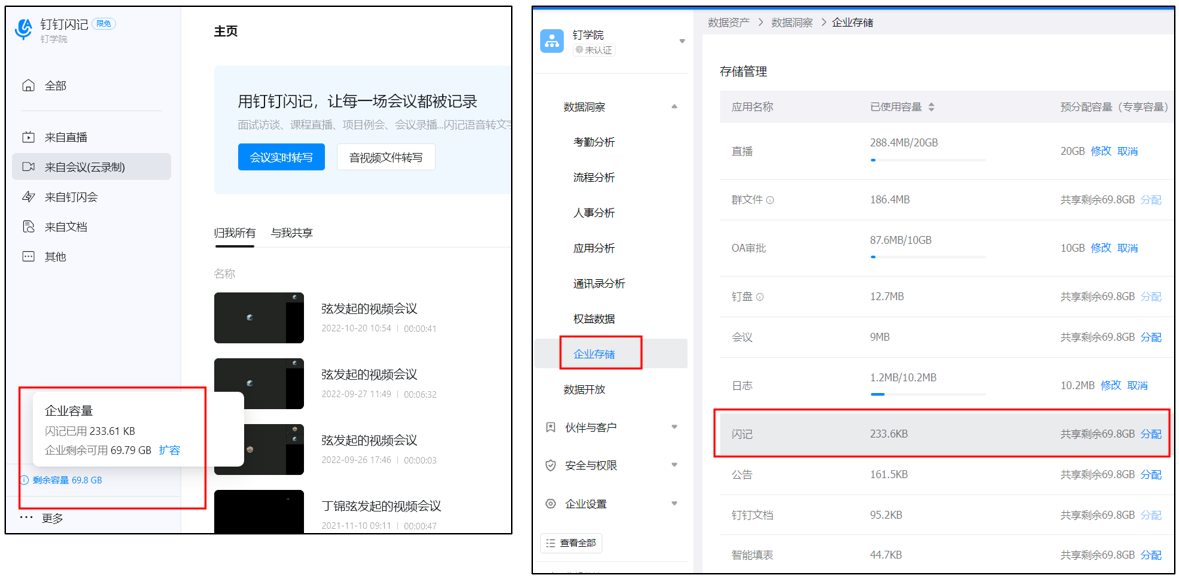Open thumbnail of 2022-09-26 17:46 meeting

[x=259, y=449]
